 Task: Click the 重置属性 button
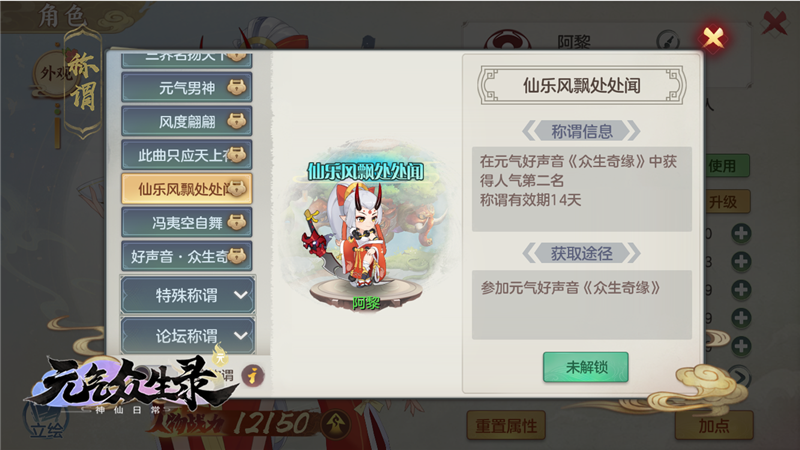[506, 425]
